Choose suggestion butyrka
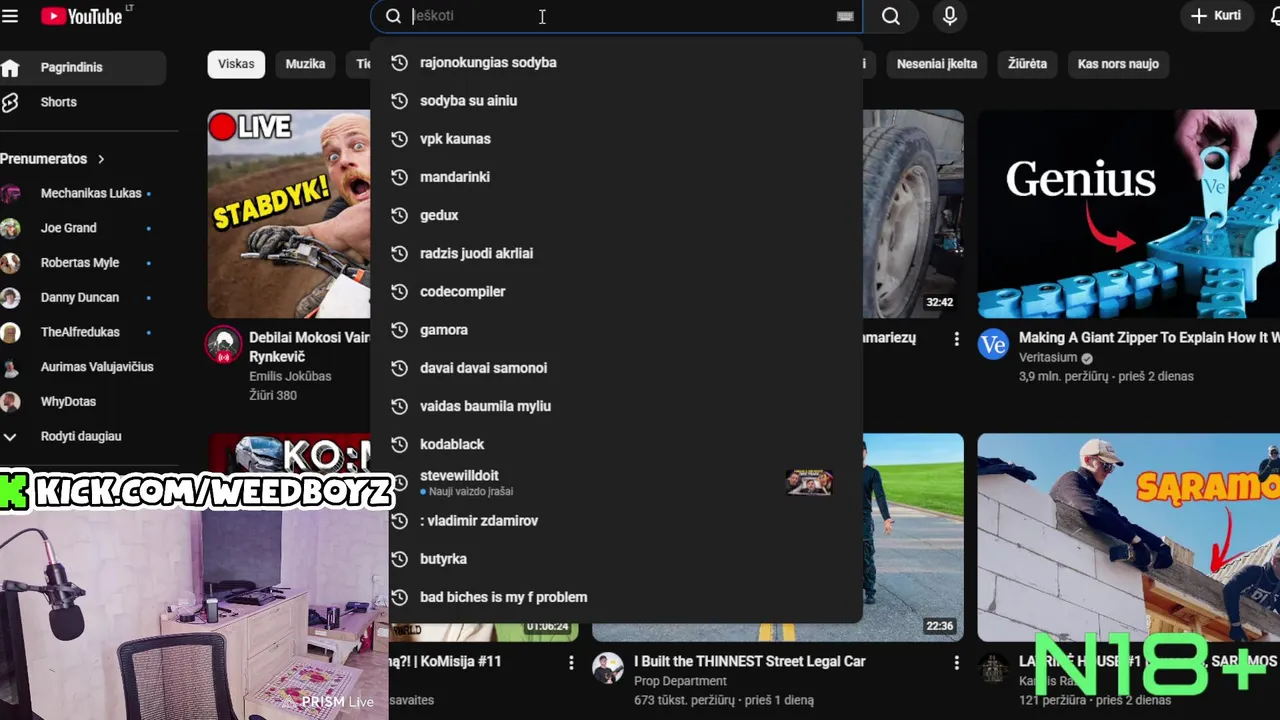Image resolution: width=1280 pixels, height=720 pixels. coord(616,559)
